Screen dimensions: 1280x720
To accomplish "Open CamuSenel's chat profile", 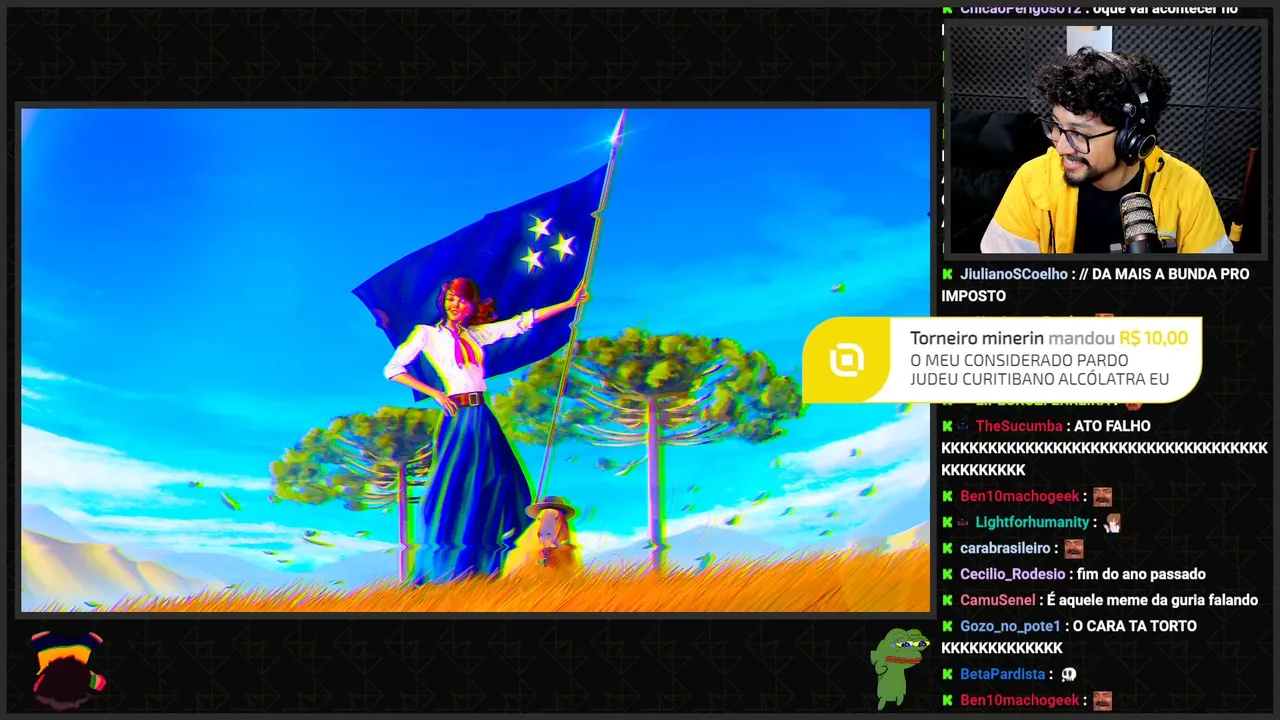I will click(x=997, y=600).
